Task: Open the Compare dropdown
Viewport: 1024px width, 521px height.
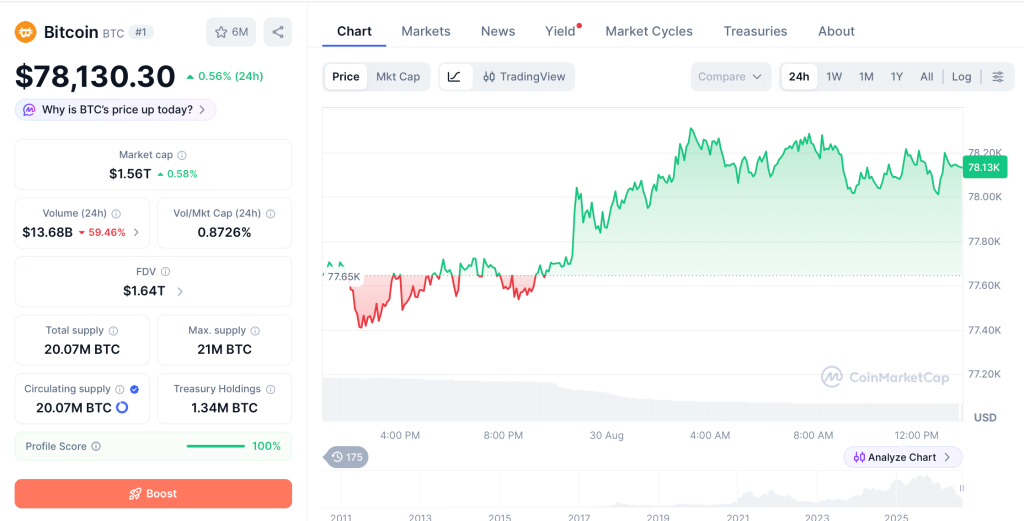Action: [x=730, y=76]
